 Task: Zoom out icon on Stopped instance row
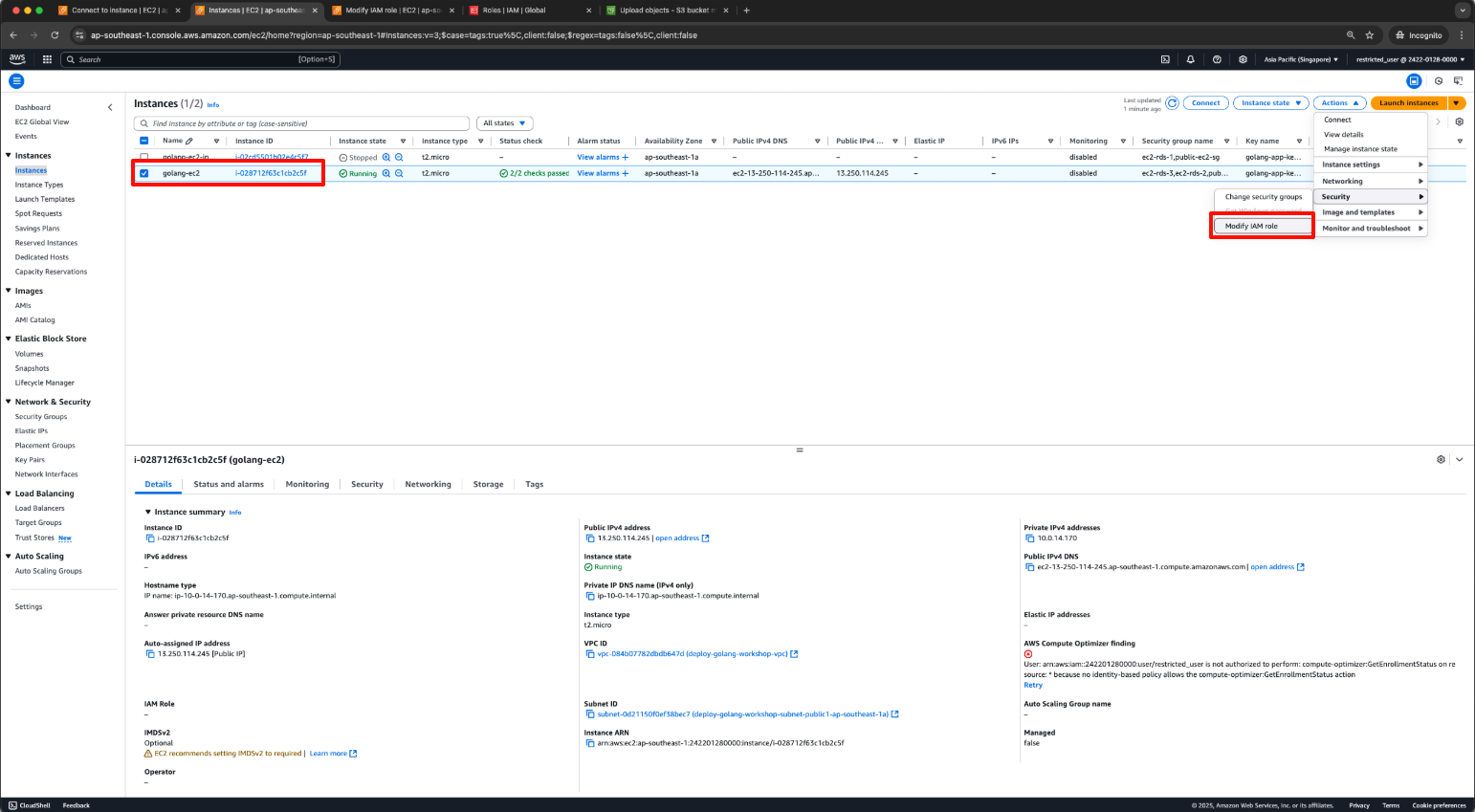click(399, 157)
